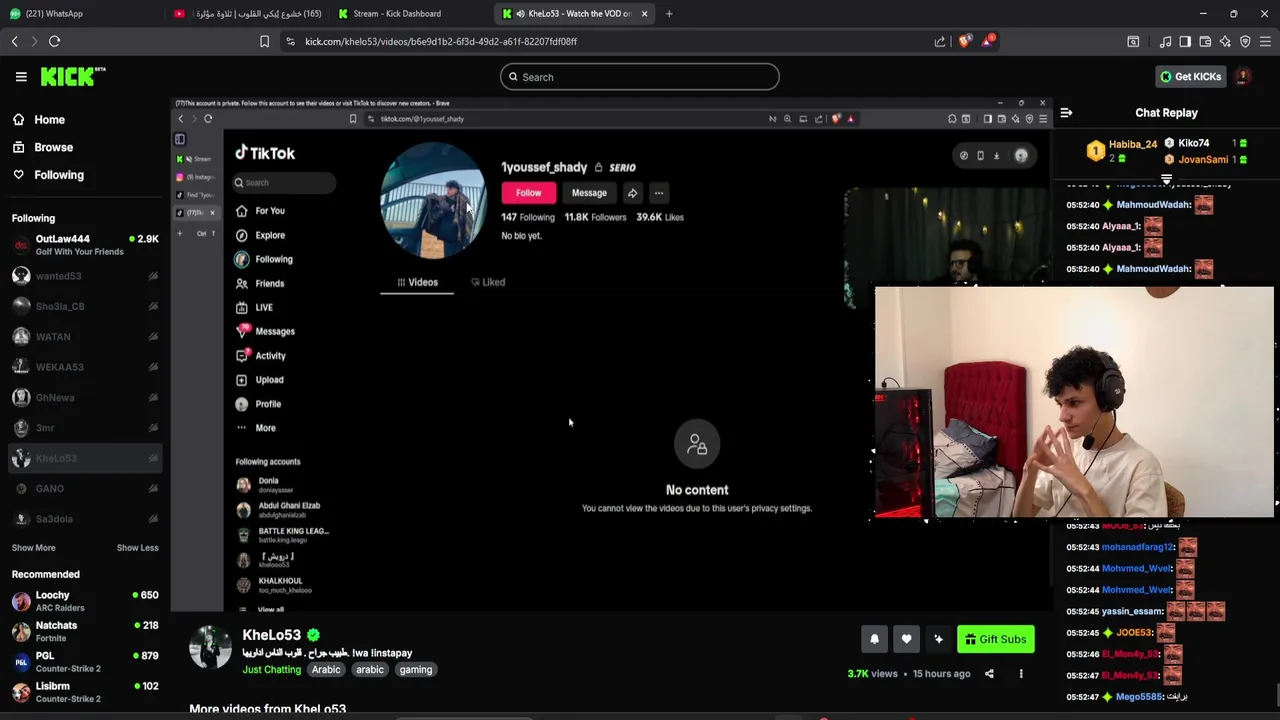The width and height of the screenshot is (1280, 720).
Task: Click the gaming tag
Action: point(416,670)
